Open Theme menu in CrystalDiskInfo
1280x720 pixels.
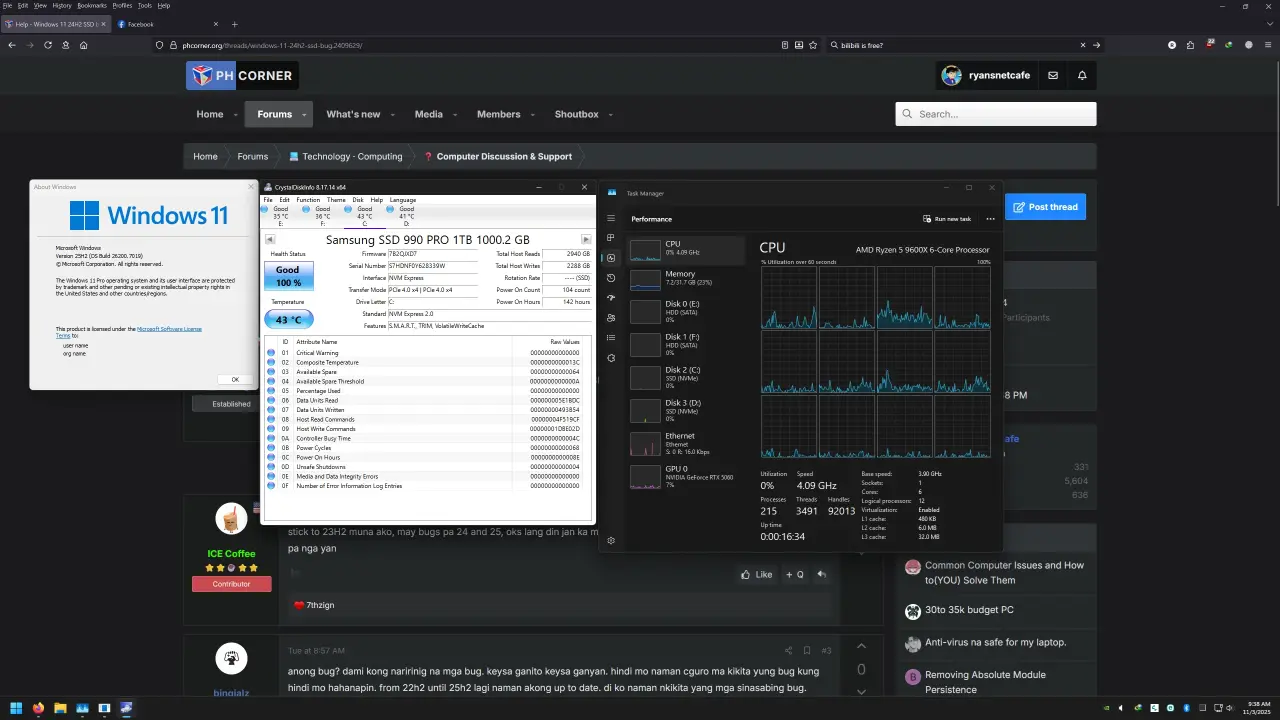click(336, 200)
